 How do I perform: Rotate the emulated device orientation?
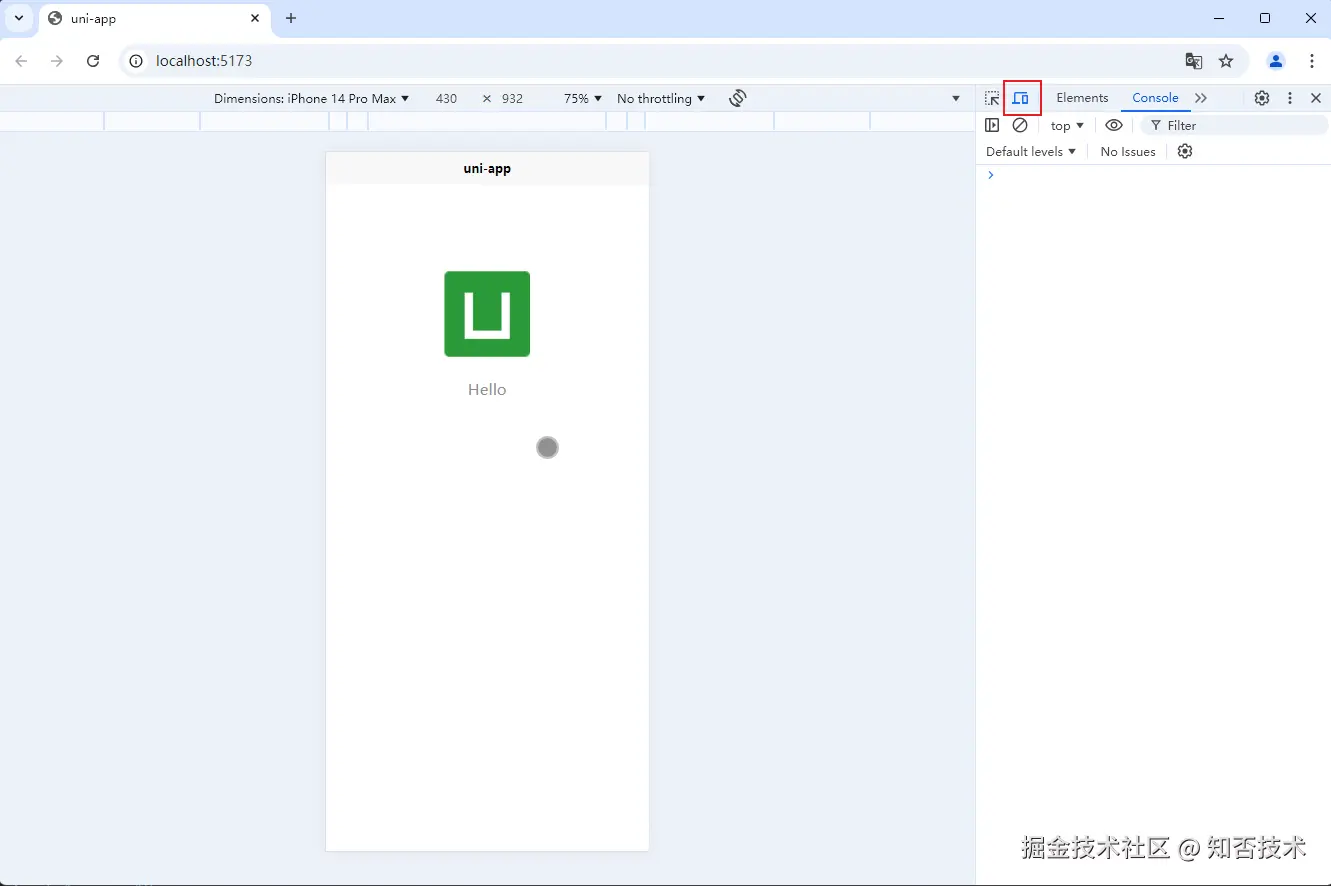click(738, 98)
